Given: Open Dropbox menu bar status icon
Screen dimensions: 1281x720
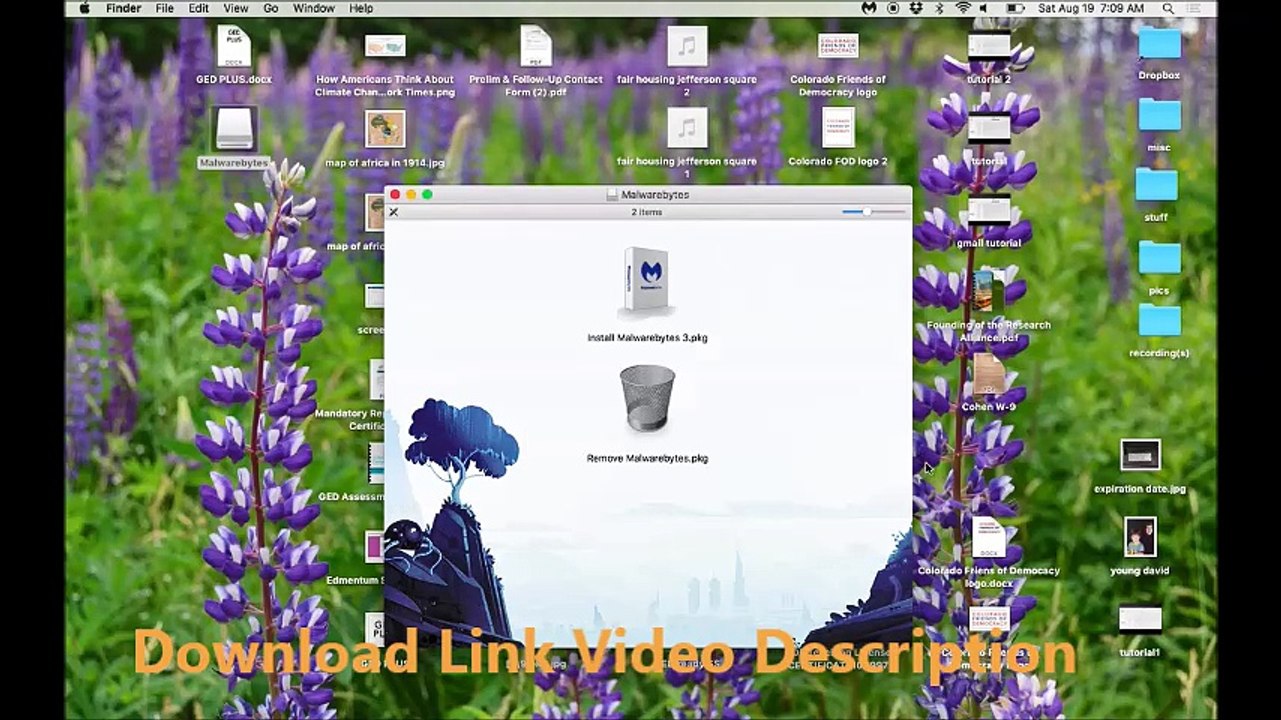Looking at the screenshot, I should click(915, 8).
